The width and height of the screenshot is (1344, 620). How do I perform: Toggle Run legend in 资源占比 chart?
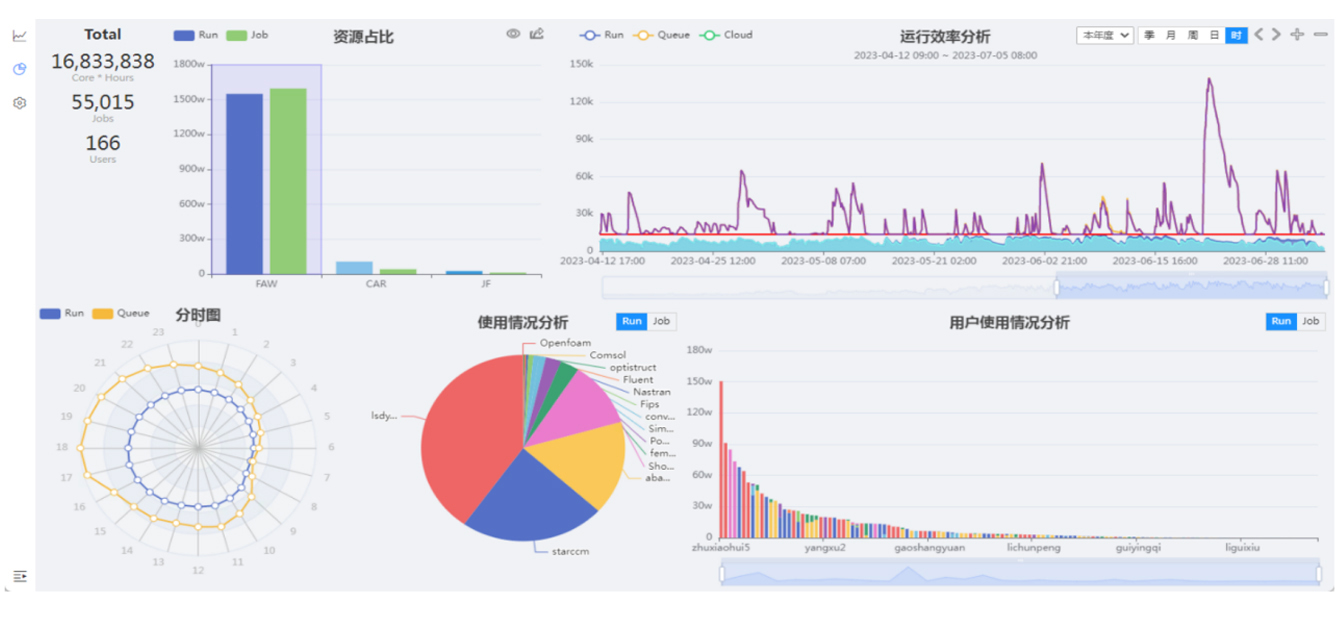click(x=196, y=35)
